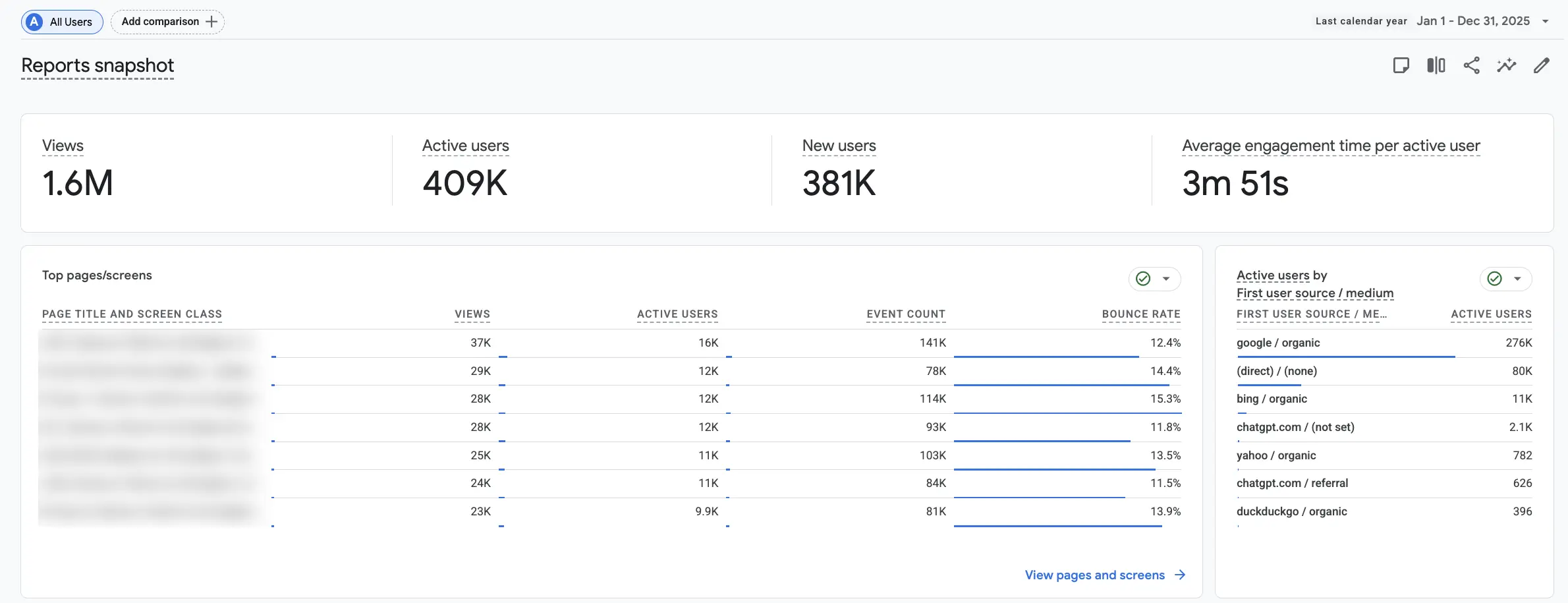Click the green check icon in Top pages card

[x=1143, y=279]
